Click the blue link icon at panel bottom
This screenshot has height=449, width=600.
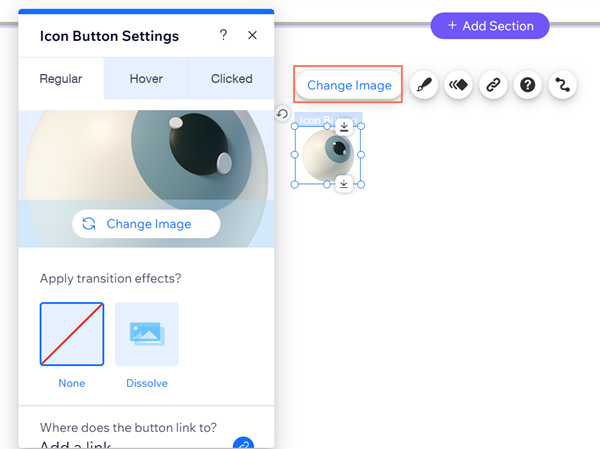click(x=243, y=443)
